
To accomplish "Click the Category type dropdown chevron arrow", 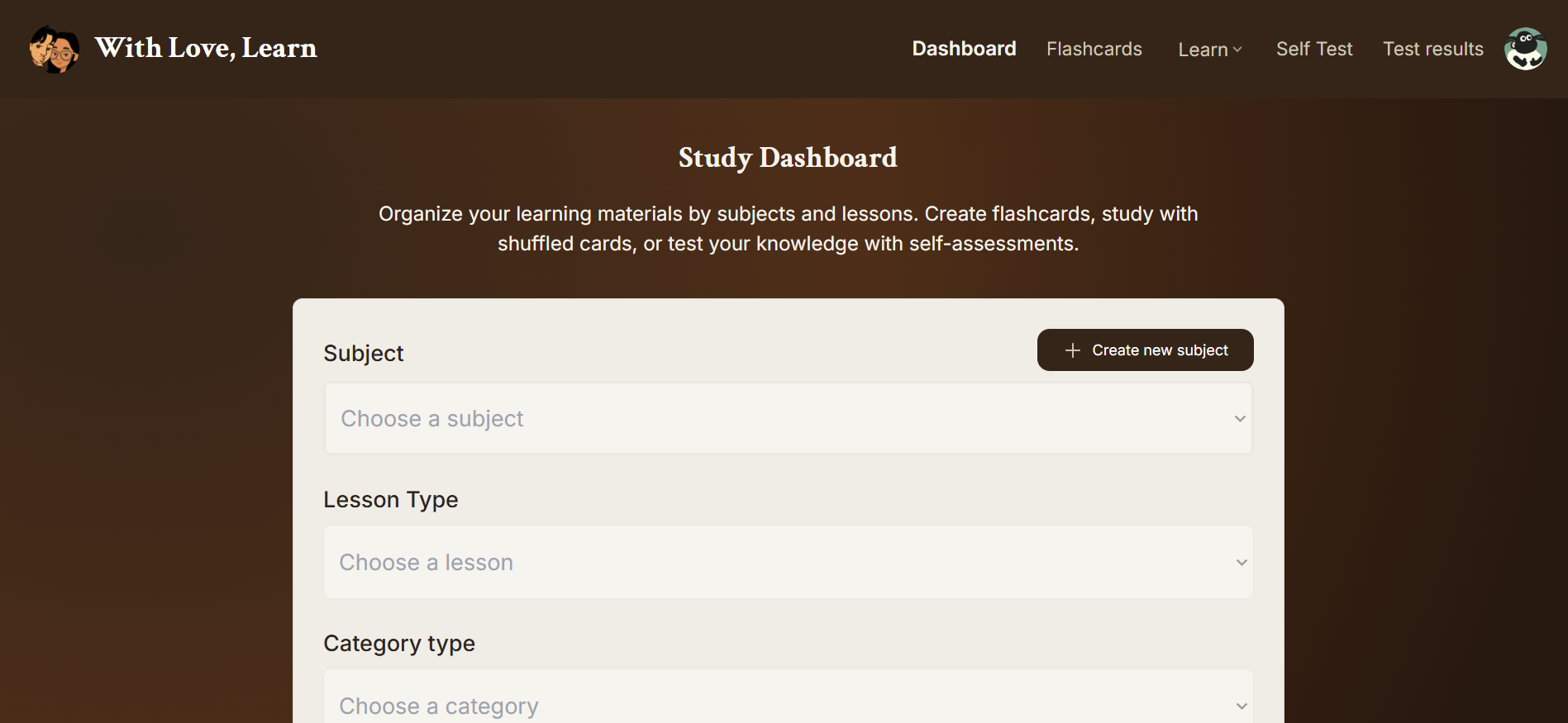I will click(1241, 706).
